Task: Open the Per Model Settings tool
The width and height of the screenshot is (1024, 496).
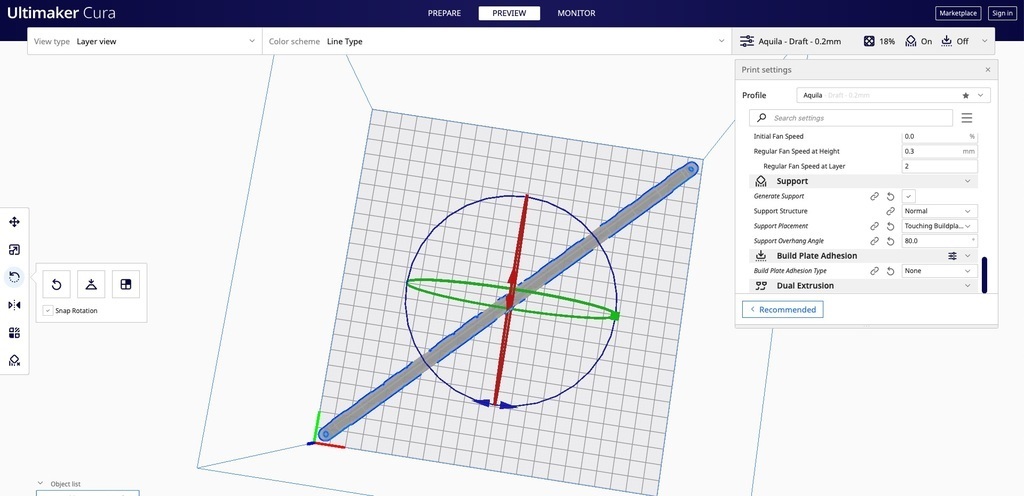Action: point(14,333)
